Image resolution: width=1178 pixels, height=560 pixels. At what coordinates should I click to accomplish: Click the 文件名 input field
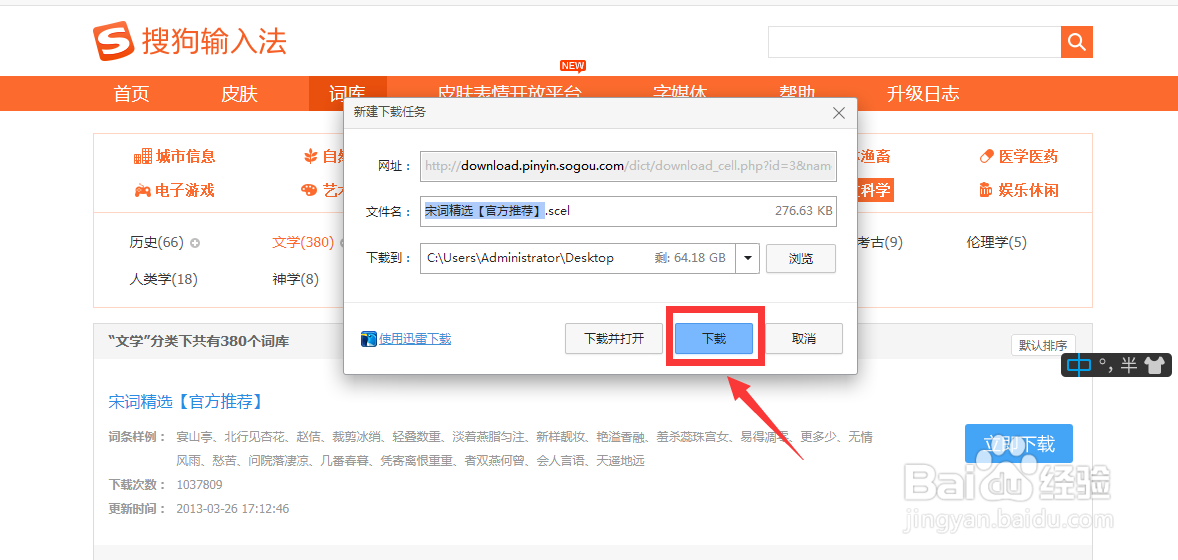pos(628,211)
